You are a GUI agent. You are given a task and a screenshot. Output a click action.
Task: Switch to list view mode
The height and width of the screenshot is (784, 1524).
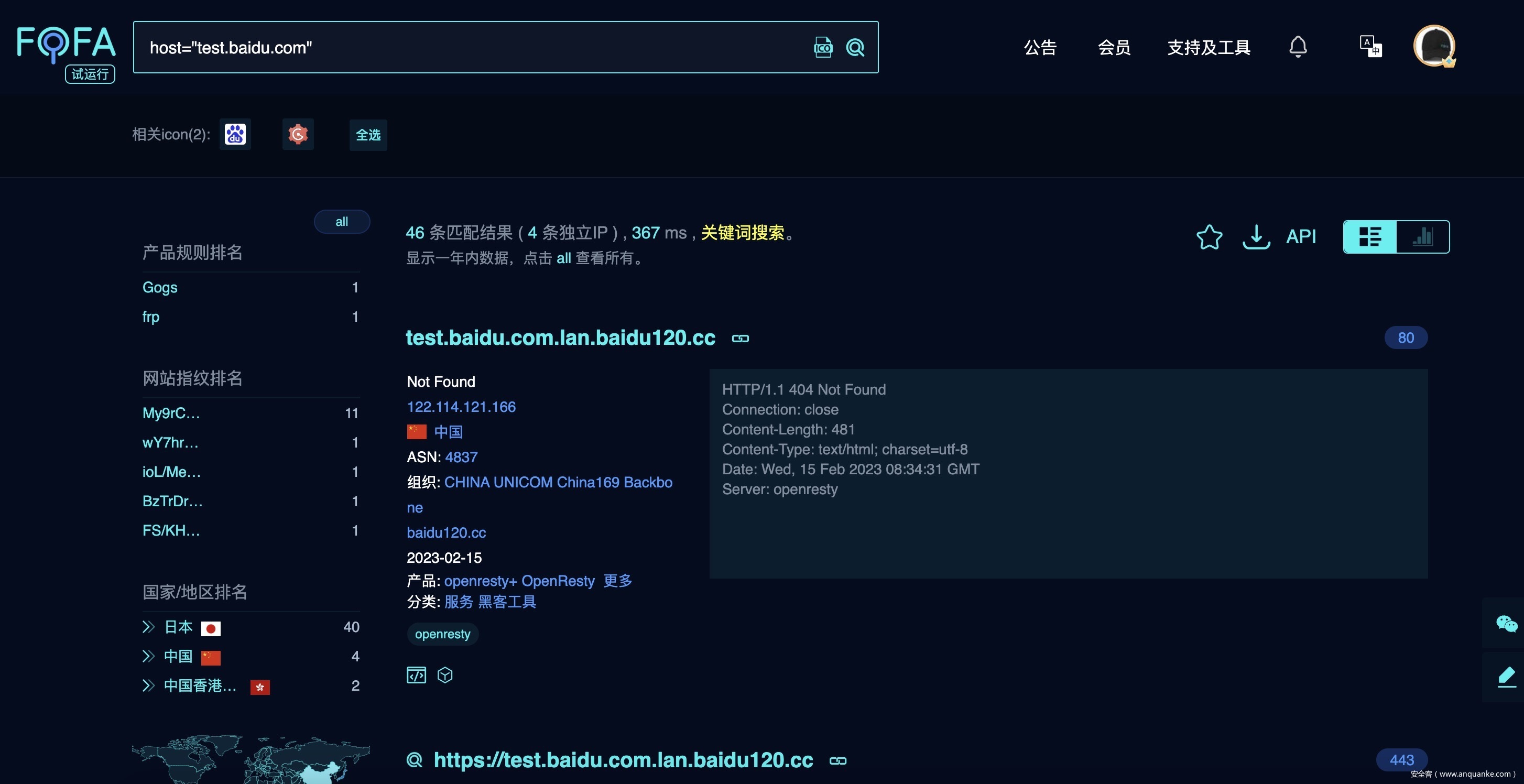(1369, 237)
